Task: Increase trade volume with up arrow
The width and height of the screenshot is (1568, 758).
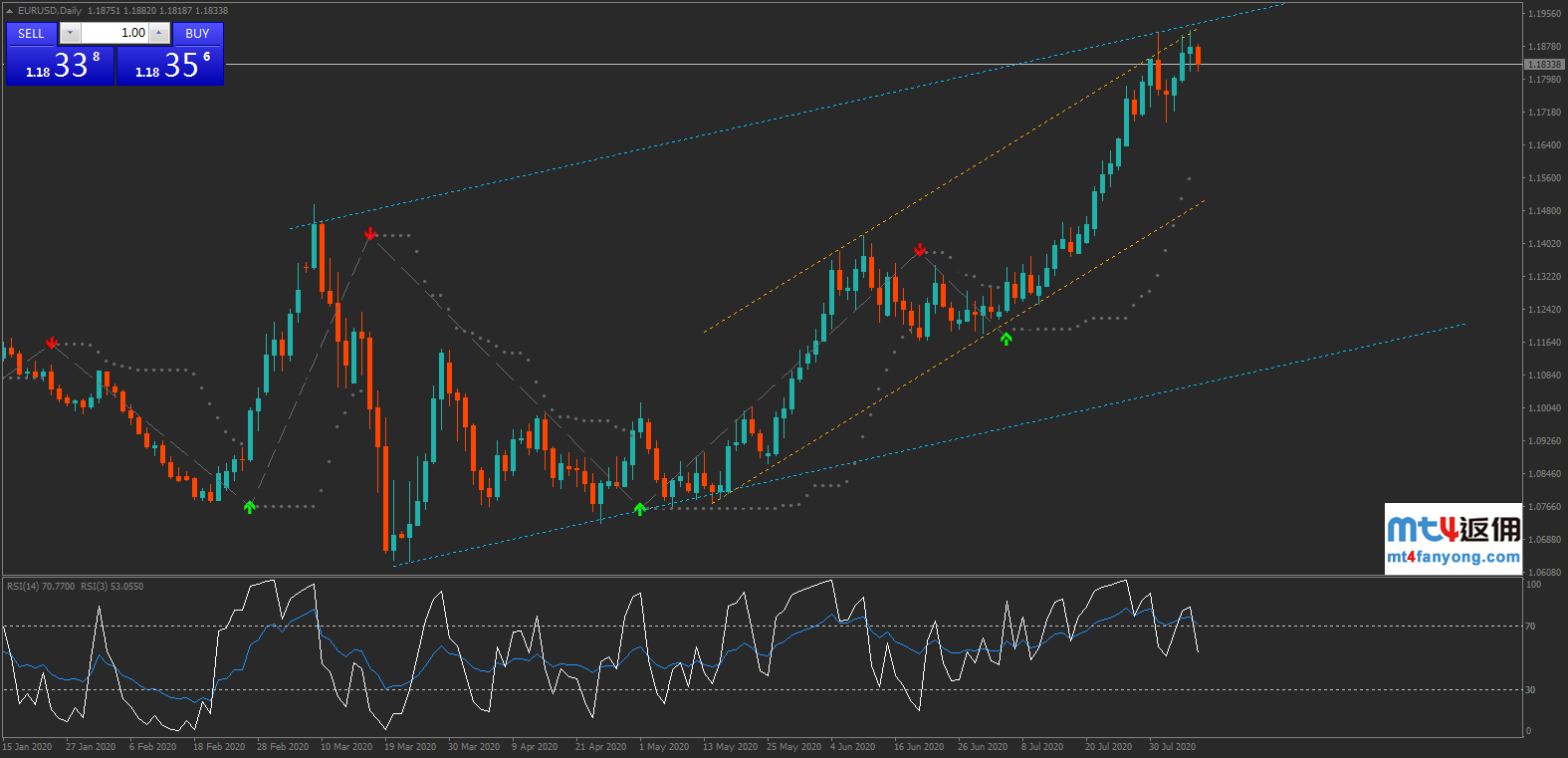Action: point(159,33)
